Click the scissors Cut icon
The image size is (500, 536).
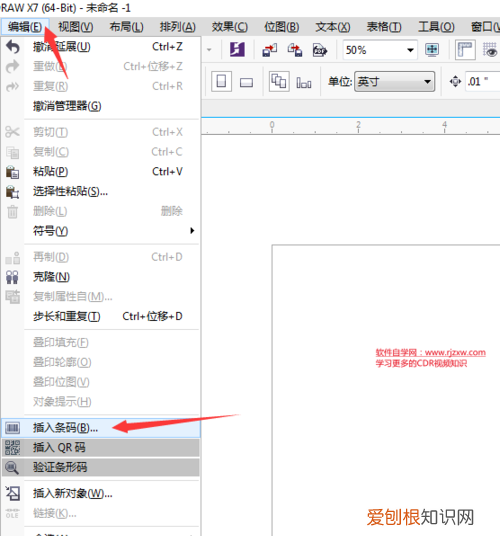[13, 132]
